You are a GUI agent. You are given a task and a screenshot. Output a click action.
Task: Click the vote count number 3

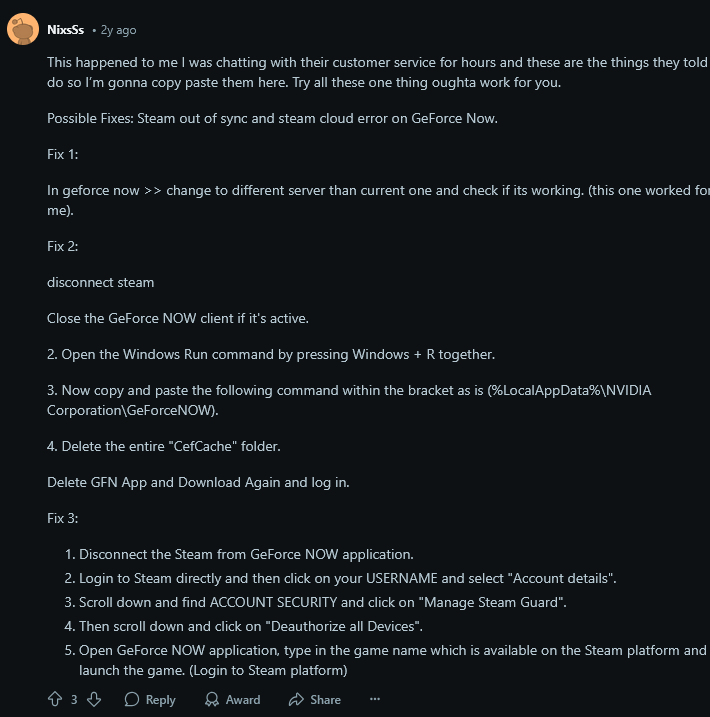click(74, 700)
